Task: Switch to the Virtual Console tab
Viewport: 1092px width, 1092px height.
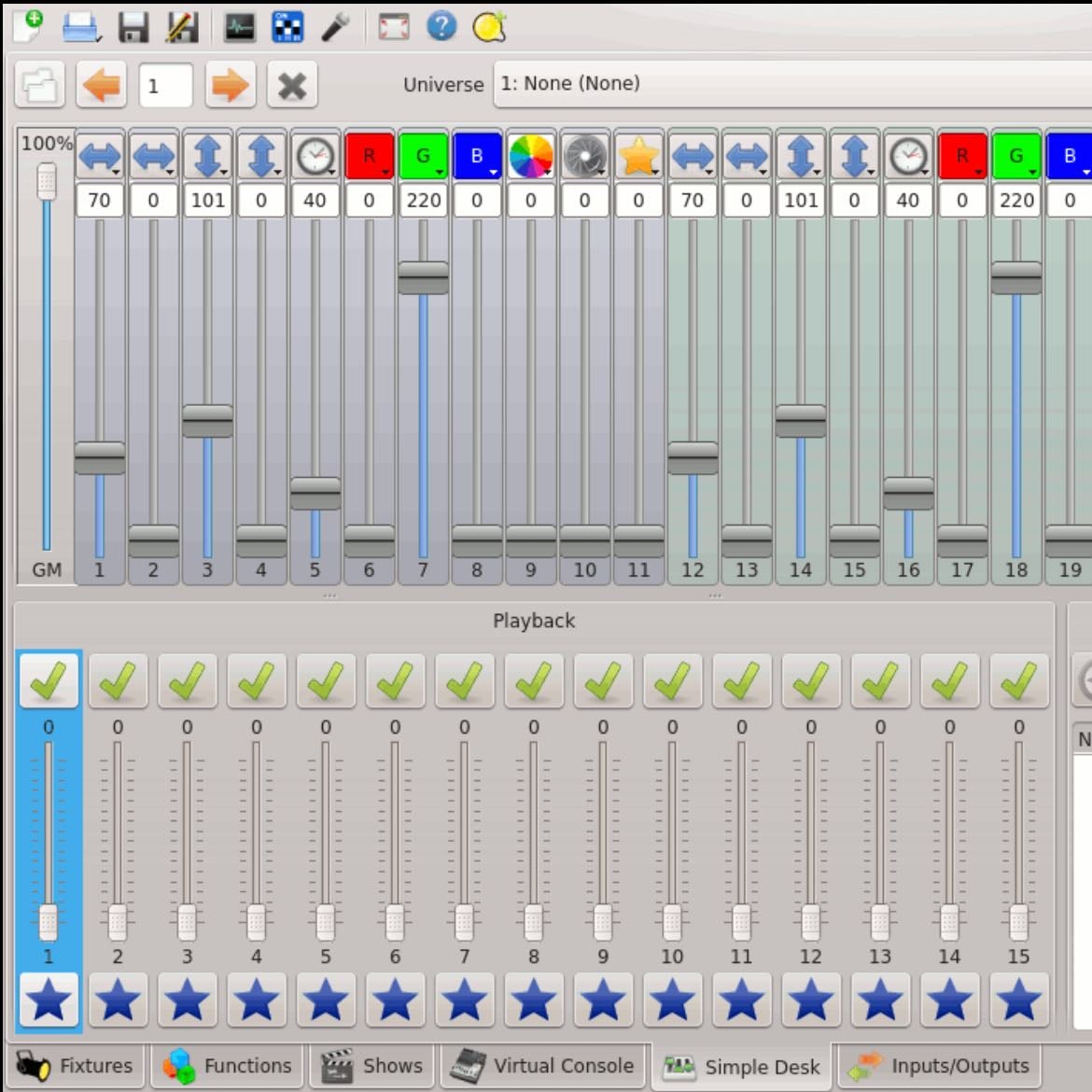Action: (x=542, y=1066)
